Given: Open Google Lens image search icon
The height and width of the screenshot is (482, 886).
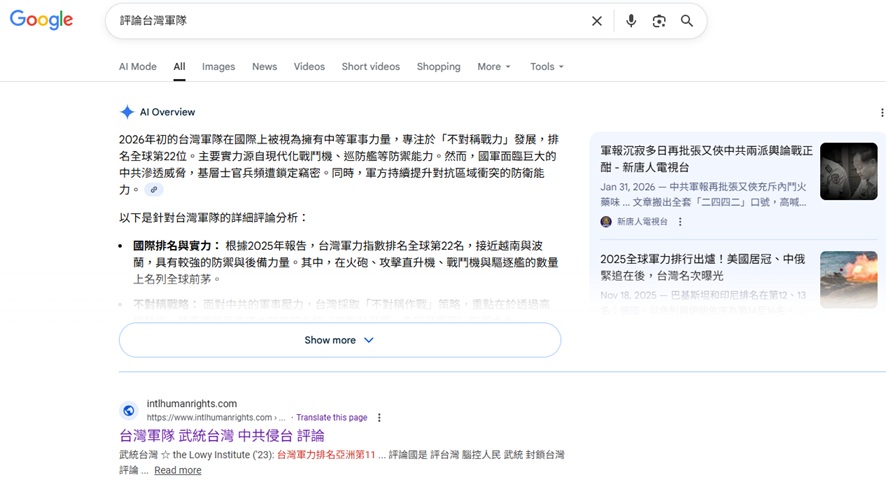Looking at the screenshot, I should (x=659, y=21).
